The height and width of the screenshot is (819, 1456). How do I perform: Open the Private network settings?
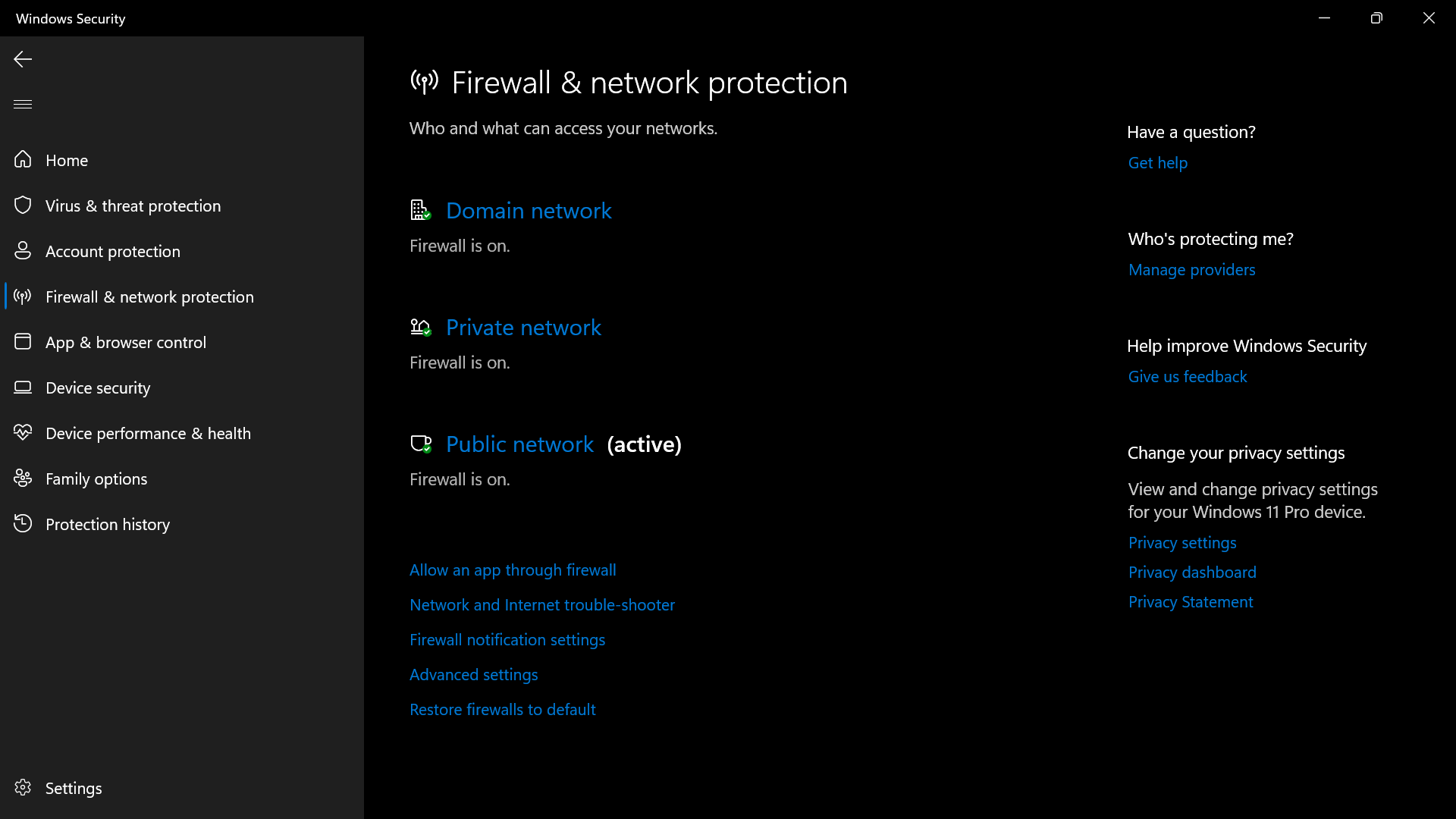click(x=523, y=328)
